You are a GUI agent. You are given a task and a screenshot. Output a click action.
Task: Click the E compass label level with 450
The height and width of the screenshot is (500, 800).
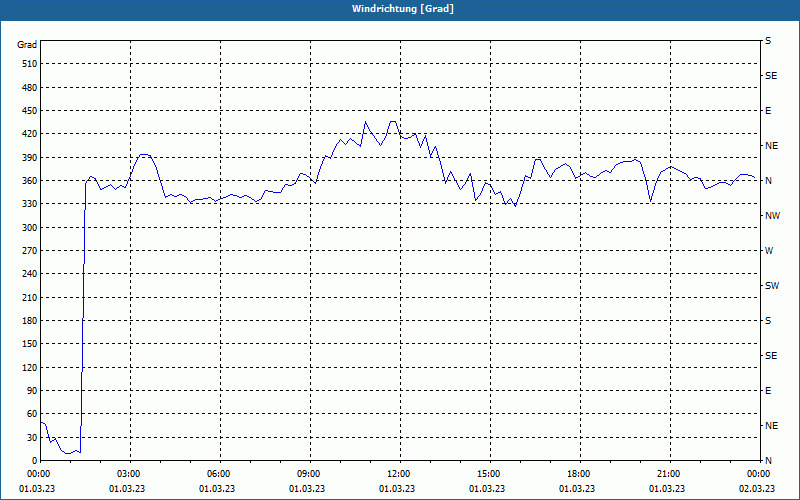[768, 111]
